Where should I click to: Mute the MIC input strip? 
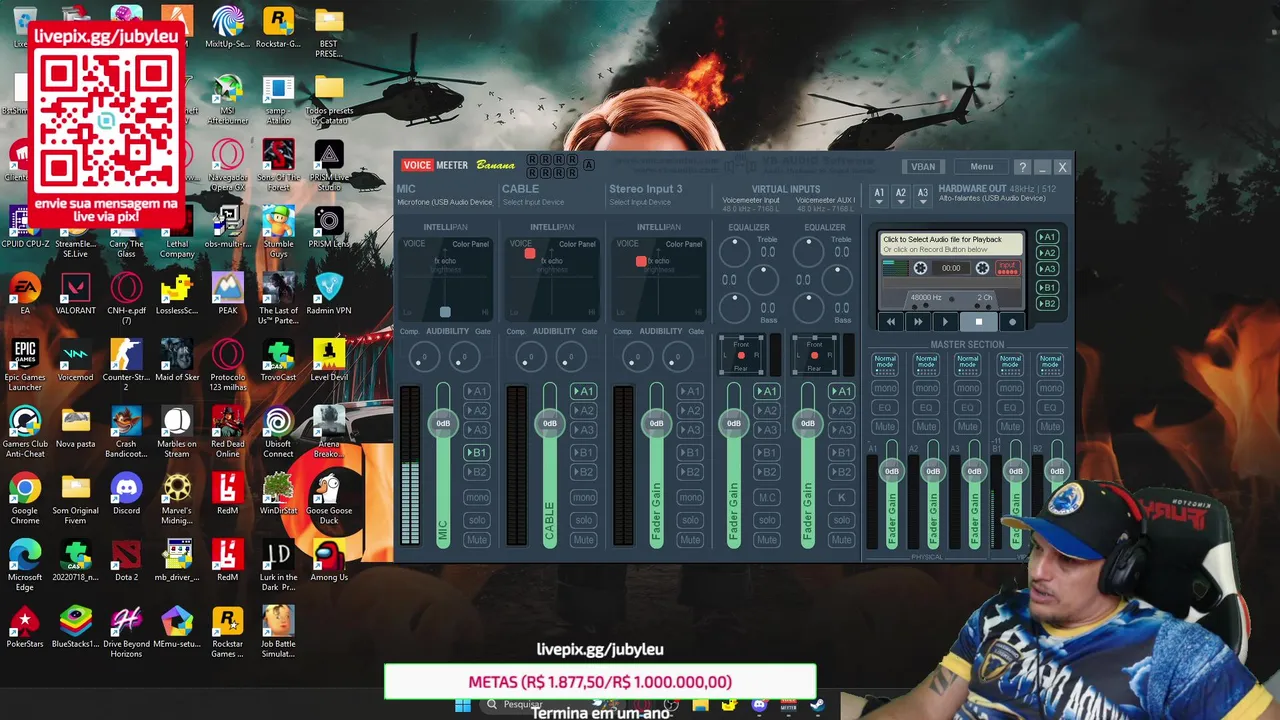(476, 540)
